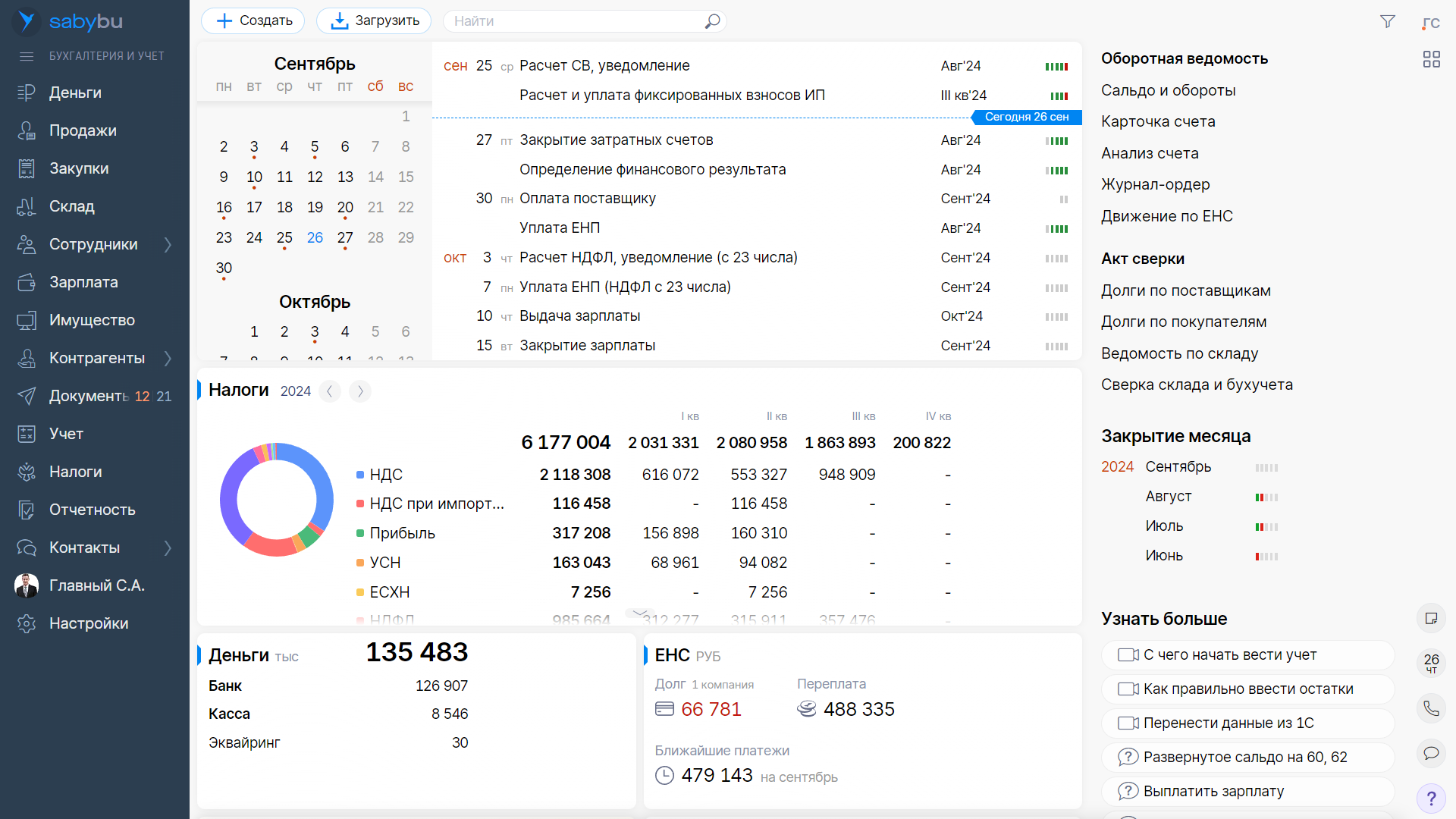Click the blue НДС legend swatch

(360, 475)
